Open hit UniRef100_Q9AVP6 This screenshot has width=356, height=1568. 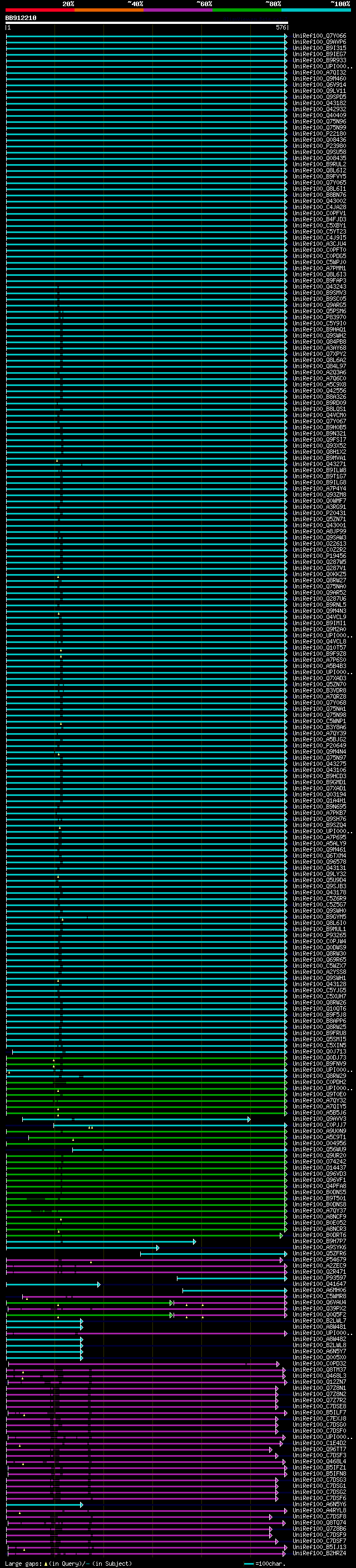(319, 42)
